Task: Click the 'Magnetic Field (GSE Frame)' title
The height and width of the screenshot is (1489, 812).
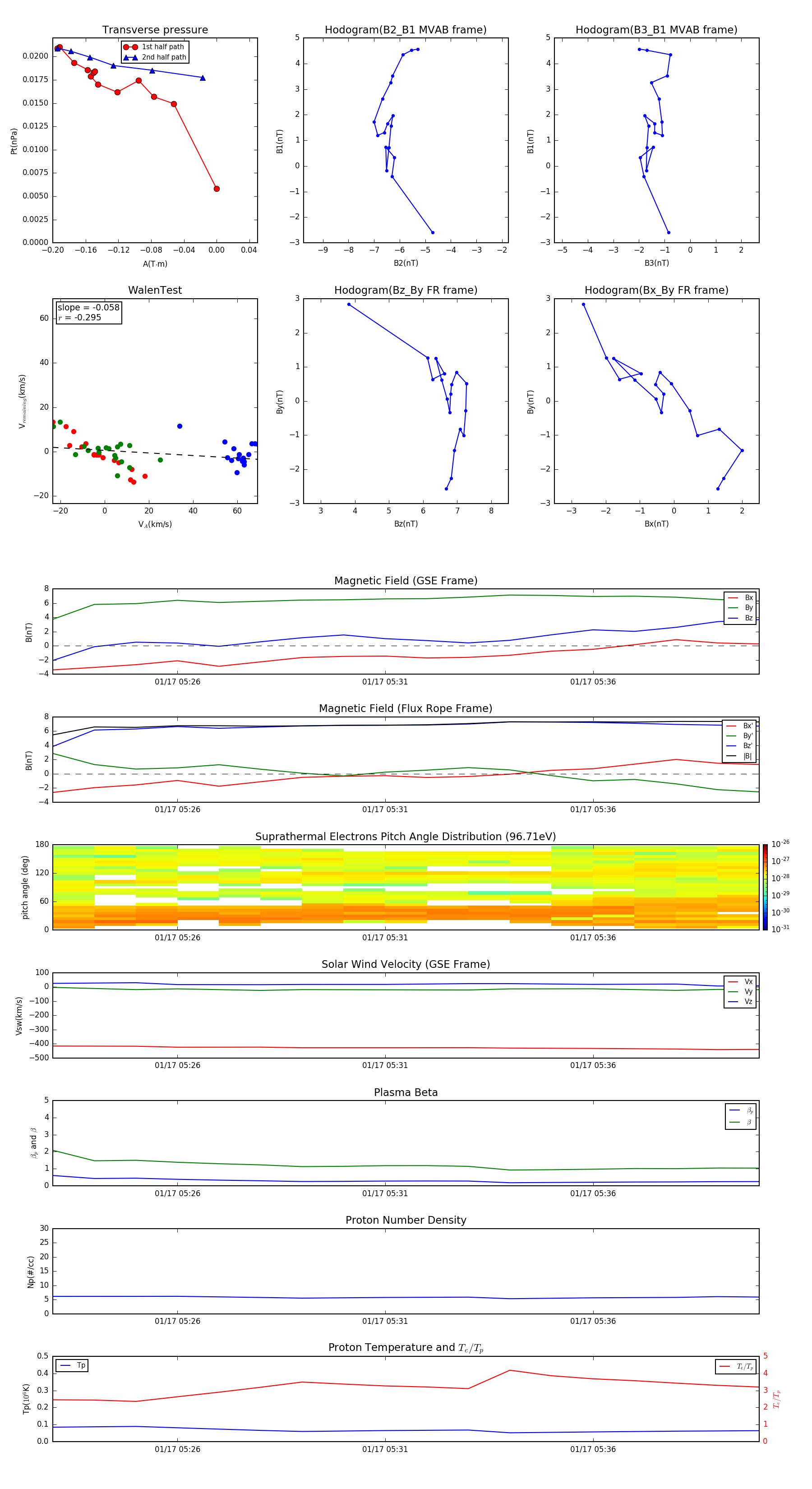Action: pyautogui.click(x=406, y=581)
